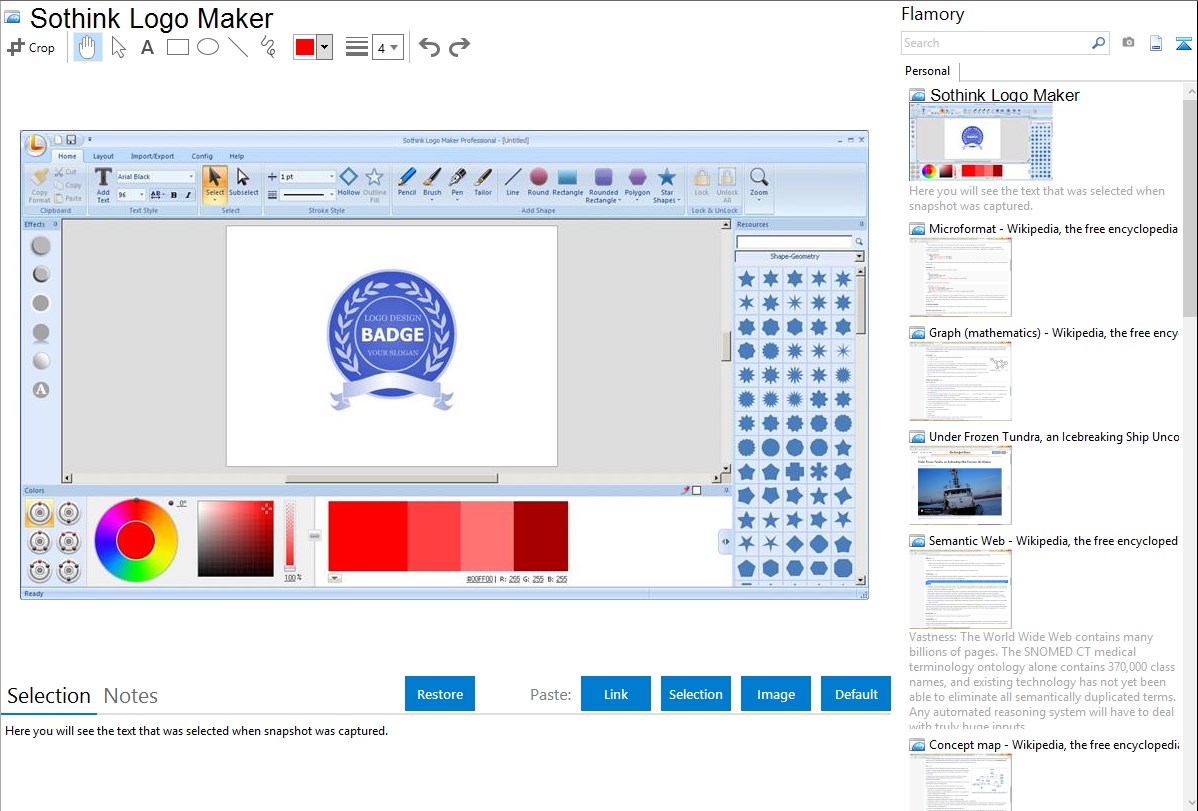Click the document page icon beside camera
The width and height of the screenshot is (1198, 811).
click(x=1156, y=43)
